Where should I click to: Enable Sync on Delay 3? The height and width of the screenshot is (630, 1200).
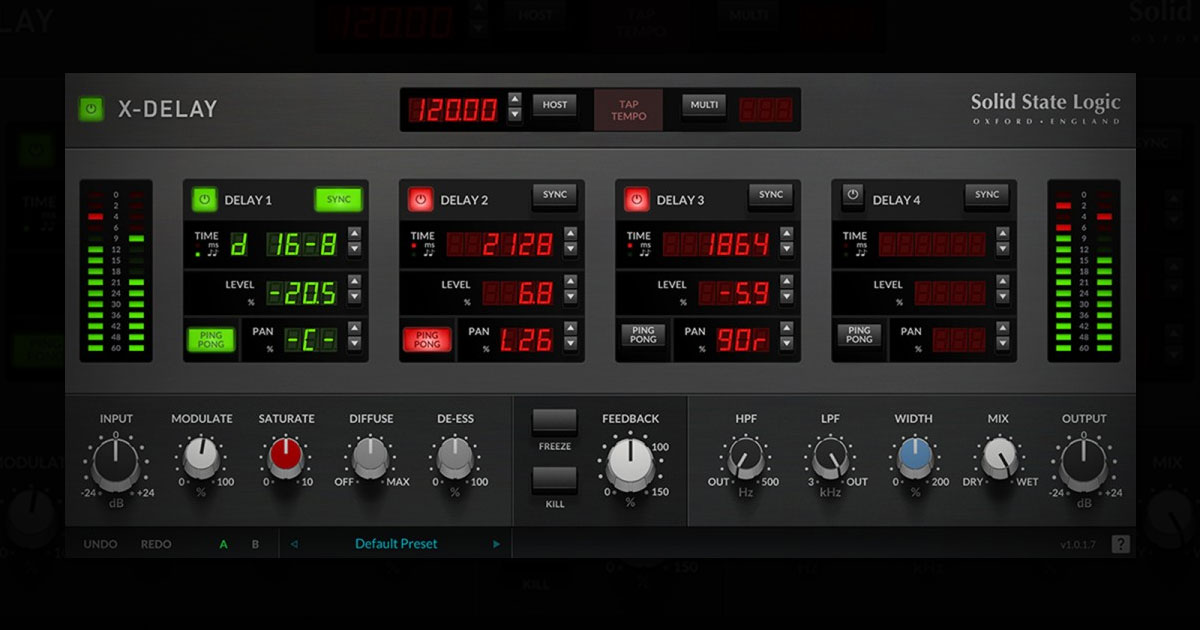[x=771, y=196]
